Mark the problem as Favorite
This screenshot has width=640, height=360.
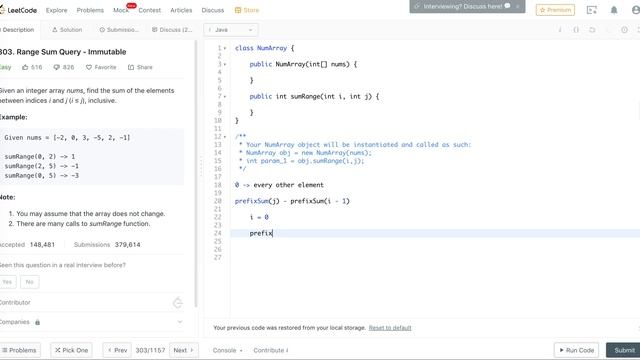tap(101, 67)
